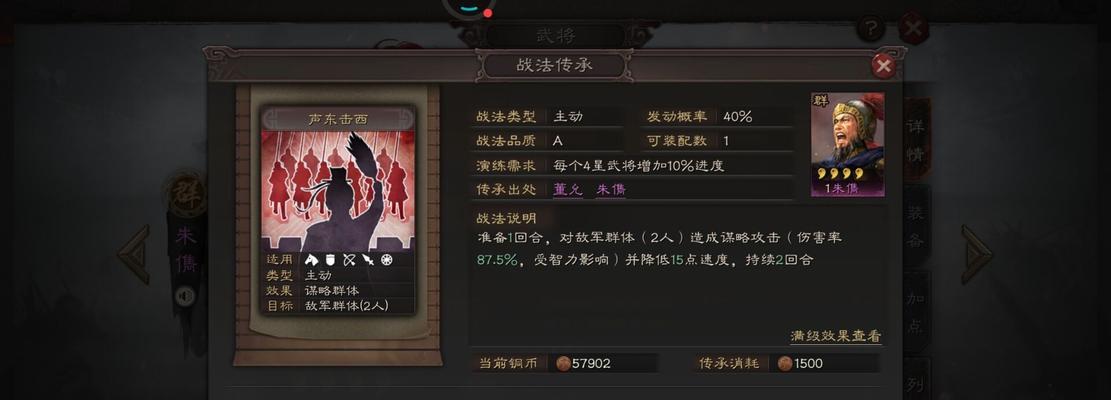
Task: Close the 战法传承 dialog with red X
Action: (x=883, y=66)
